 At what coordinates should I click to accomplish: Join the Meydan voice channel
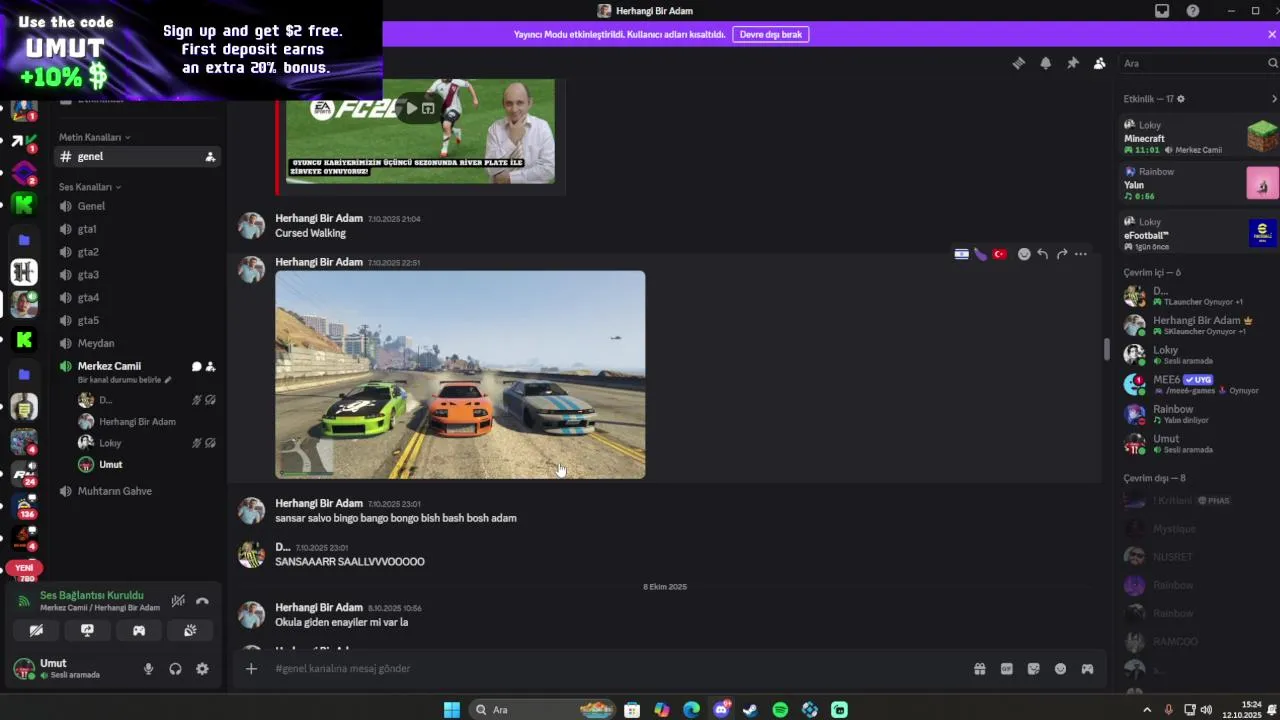coord(137,343)
